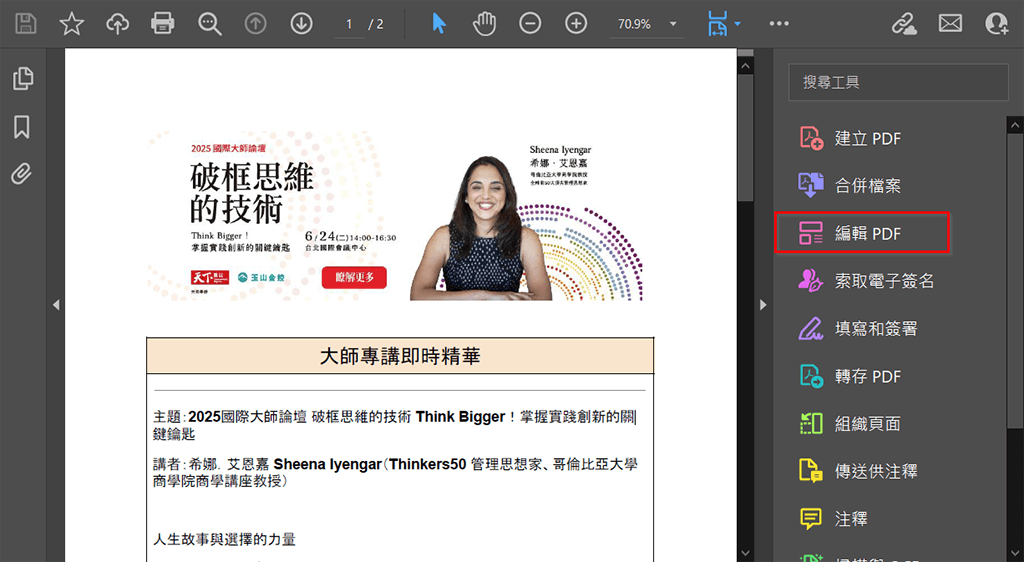Screen dimensions: 1024x562
Task: Click the Save file icon
Action: pyautogui.click(x=26, y=23)
